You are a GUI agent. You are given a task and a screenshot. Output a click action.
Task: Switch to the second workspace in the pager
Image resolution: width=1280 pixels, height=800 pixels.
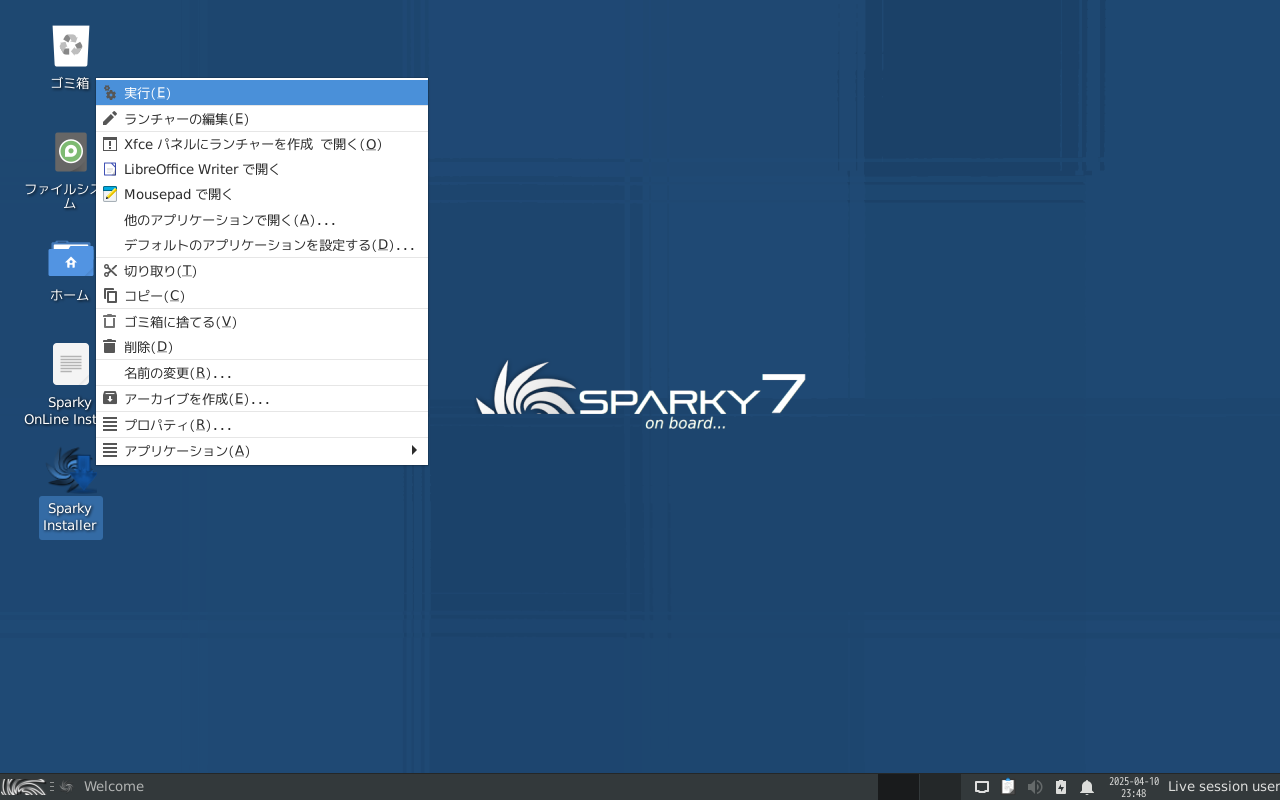(940, 787)
